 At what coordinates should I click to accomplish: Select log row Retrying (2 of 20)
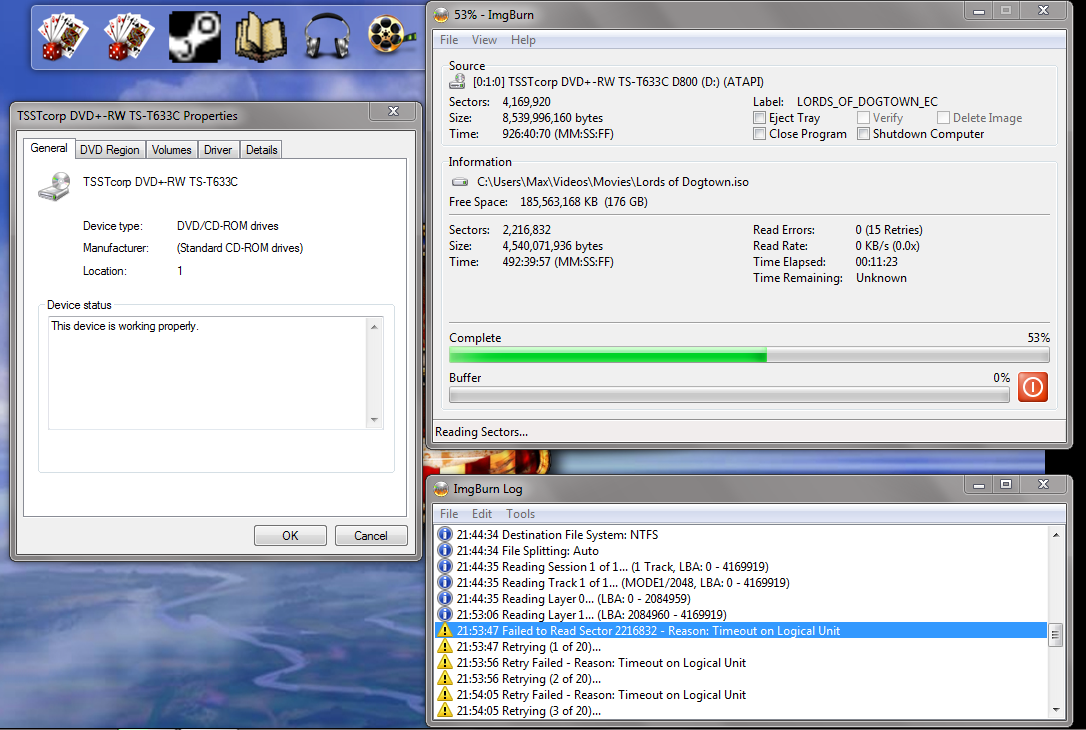[740, 679]
